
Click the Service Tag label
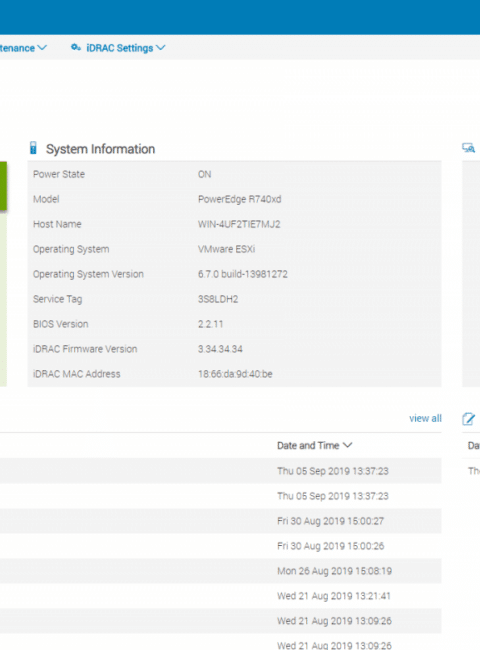(58, 299)
